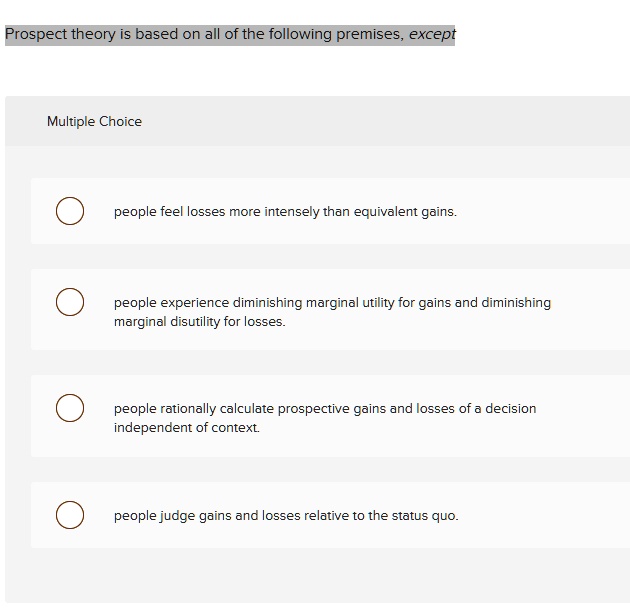The height and width of the screenshot is (612, 630).
Task: Click 'following' in the question sentence
Action: tap(300, 35)
